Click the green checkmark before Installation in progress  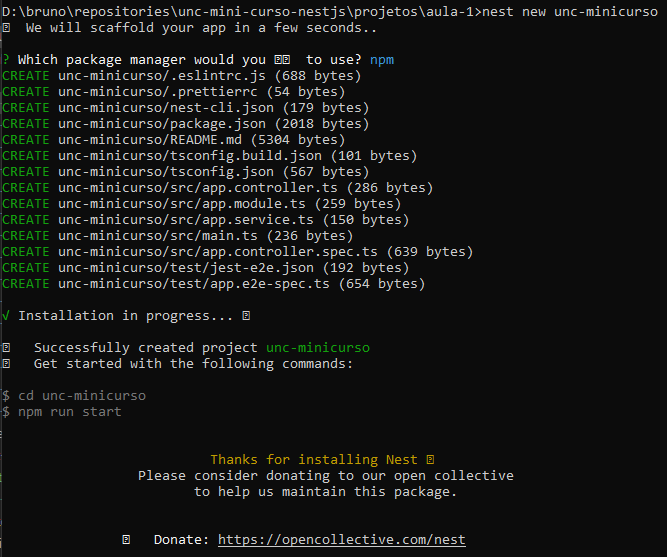(6, 315)
